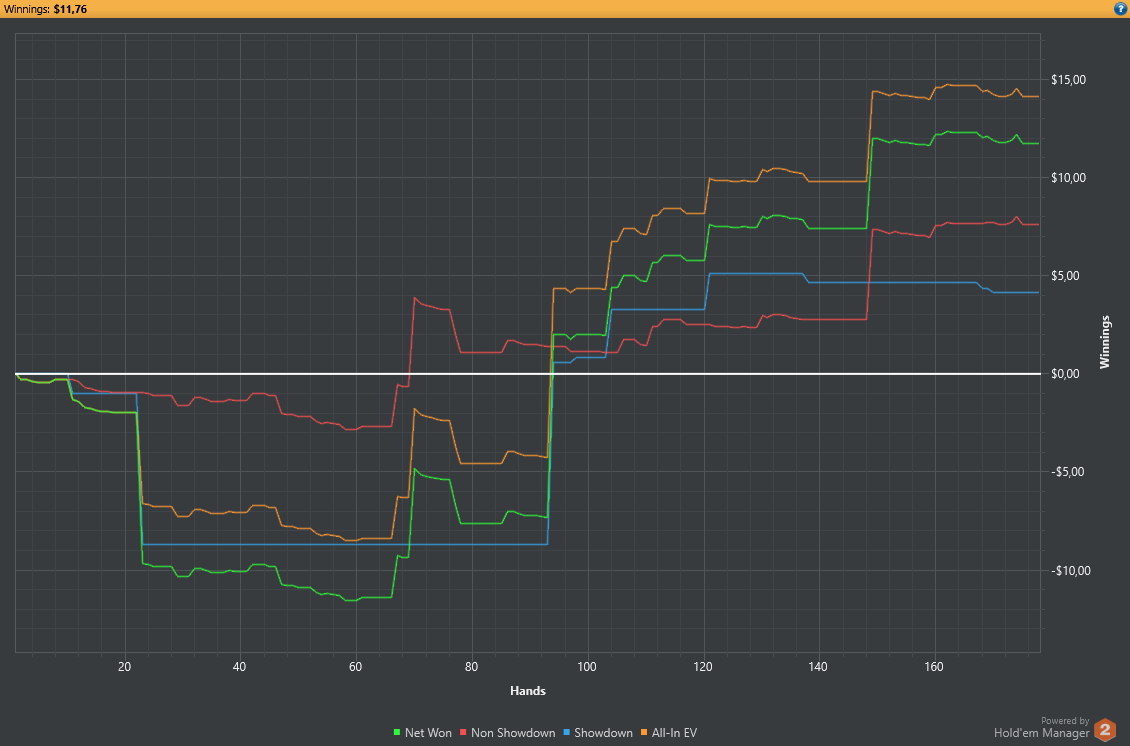
Task: Click the Hold'em Manager 2 logo badge
Action: pos(1105,730)
